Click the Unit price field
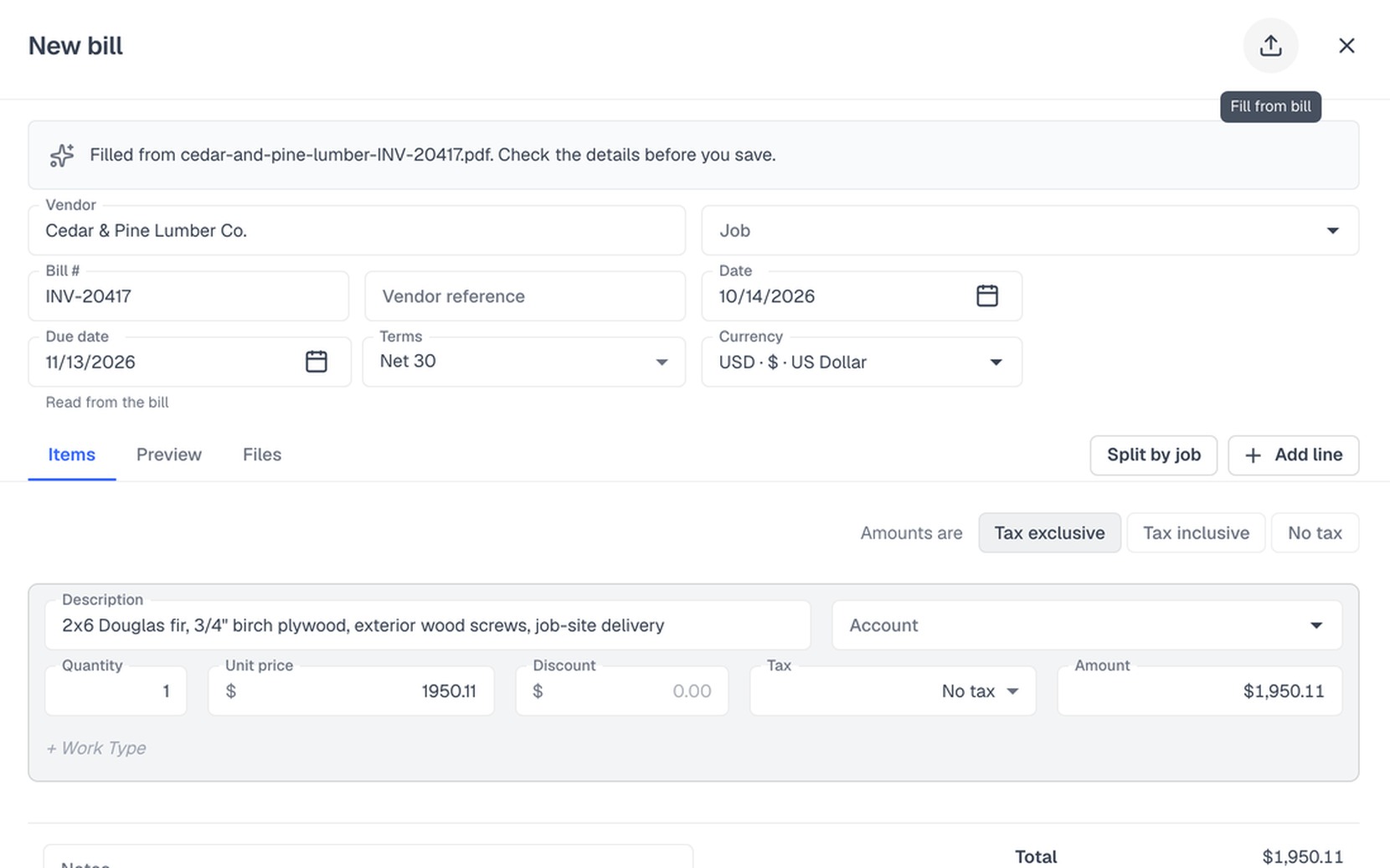 pyautogui.click(x=351, y=691)
